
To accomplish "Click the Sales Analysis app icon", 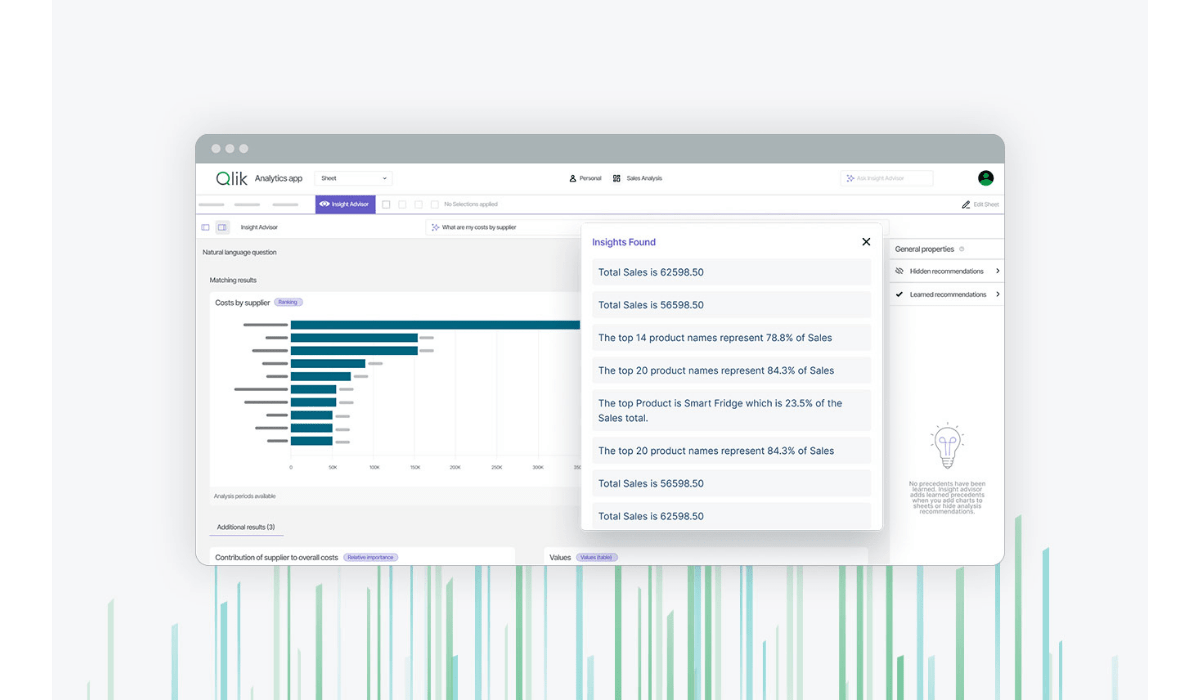I will [617, 179].
